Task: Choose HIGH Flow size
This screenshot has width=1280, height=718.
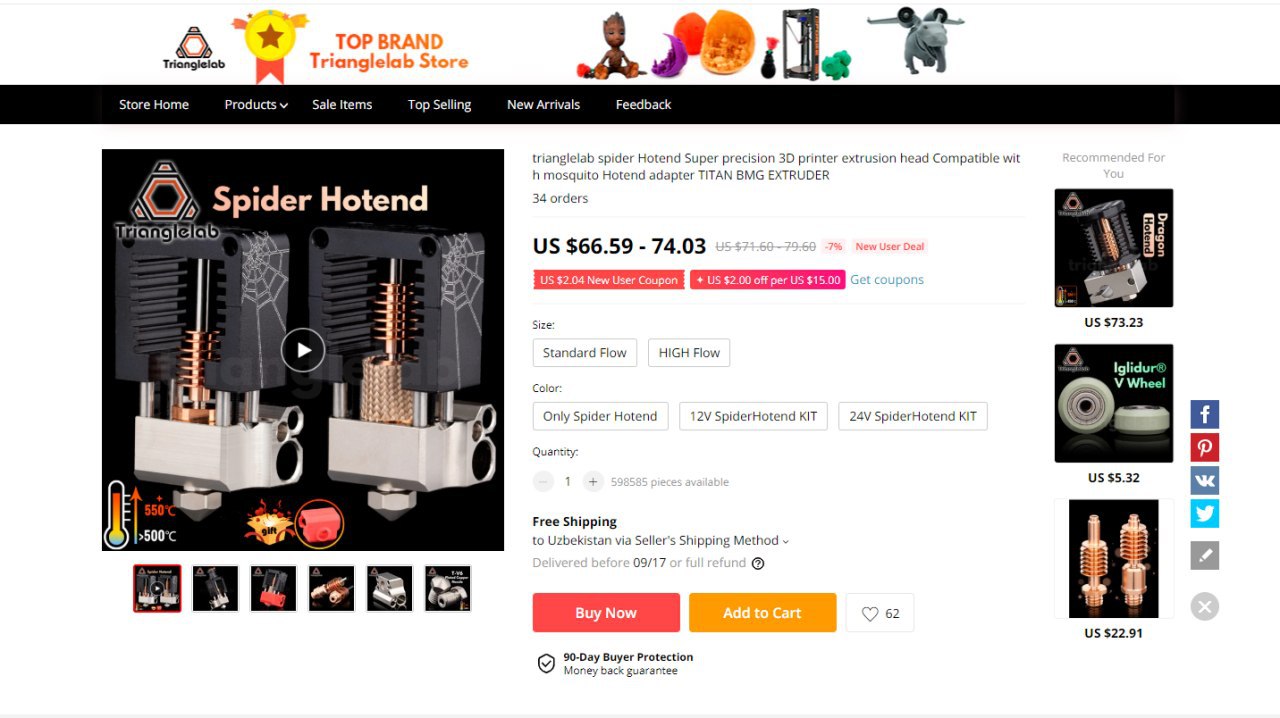Action: coord(689,353)
